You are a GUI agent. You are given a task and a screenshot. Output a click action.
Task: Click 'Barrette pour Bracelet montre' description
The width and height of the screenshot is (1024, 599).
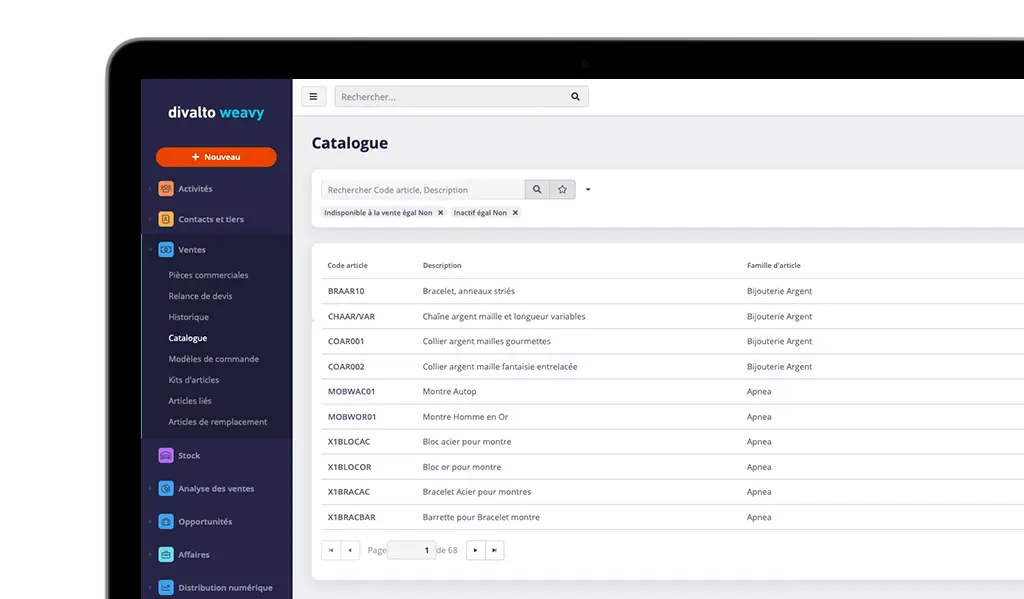(481, 517)
